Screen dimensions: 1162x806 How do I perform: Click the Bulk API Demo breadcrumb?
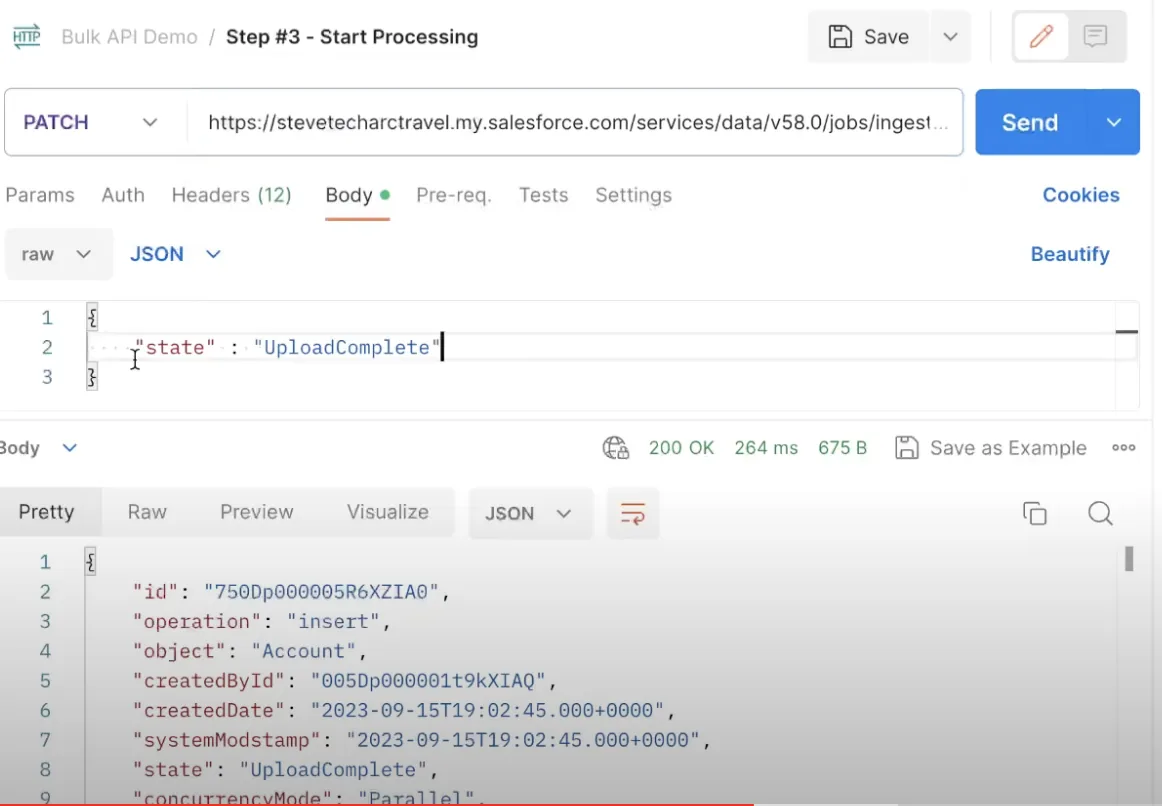coord(129,36)
